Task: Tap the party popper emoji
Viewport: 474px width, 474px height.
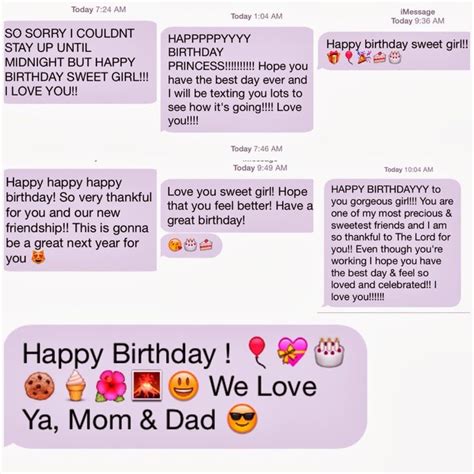Action: 364,57
